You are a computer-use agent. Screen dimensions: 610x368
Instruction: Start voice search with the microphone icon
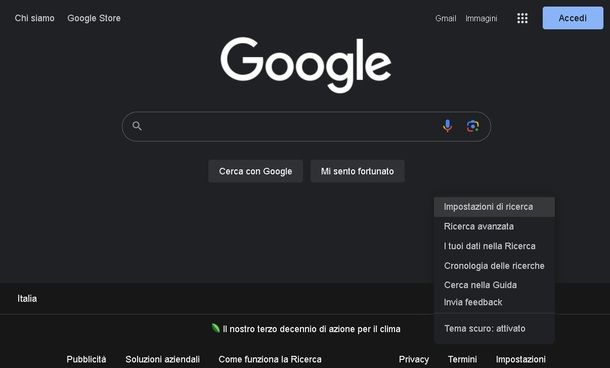447,126
